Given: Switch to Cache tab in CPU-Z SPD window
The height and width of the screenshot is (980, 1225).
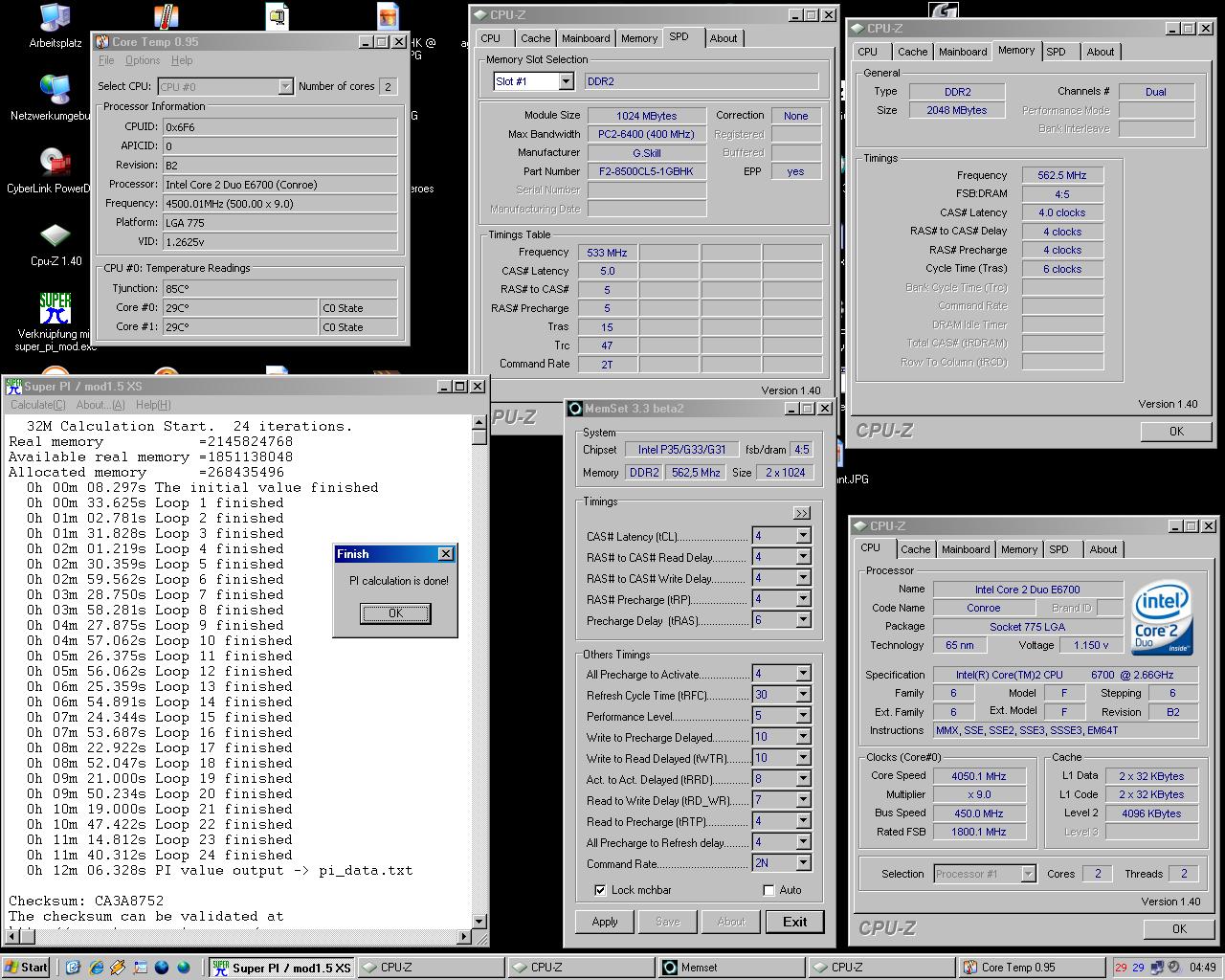Looking at the screenshot, I should [x=535, y=38].
